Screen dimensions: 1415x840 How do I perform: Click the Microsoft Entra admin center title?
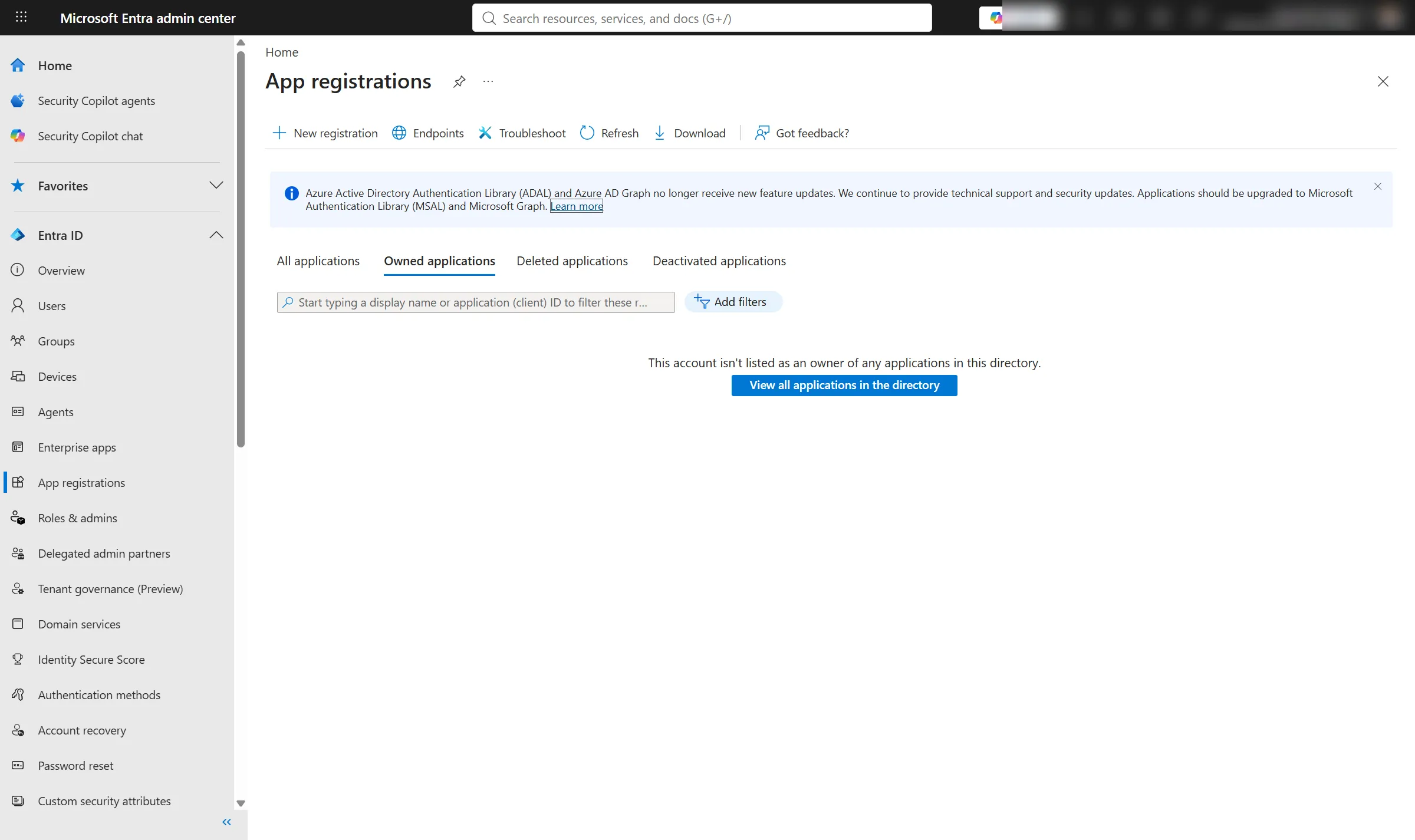[x=148, y=18]
